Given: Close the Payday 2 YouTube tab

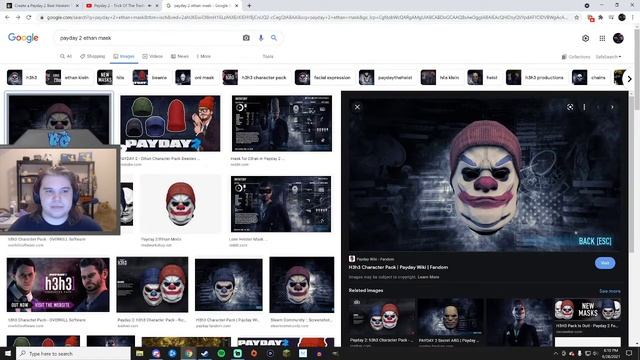Looking at the screenshot, I should [157, 6].
